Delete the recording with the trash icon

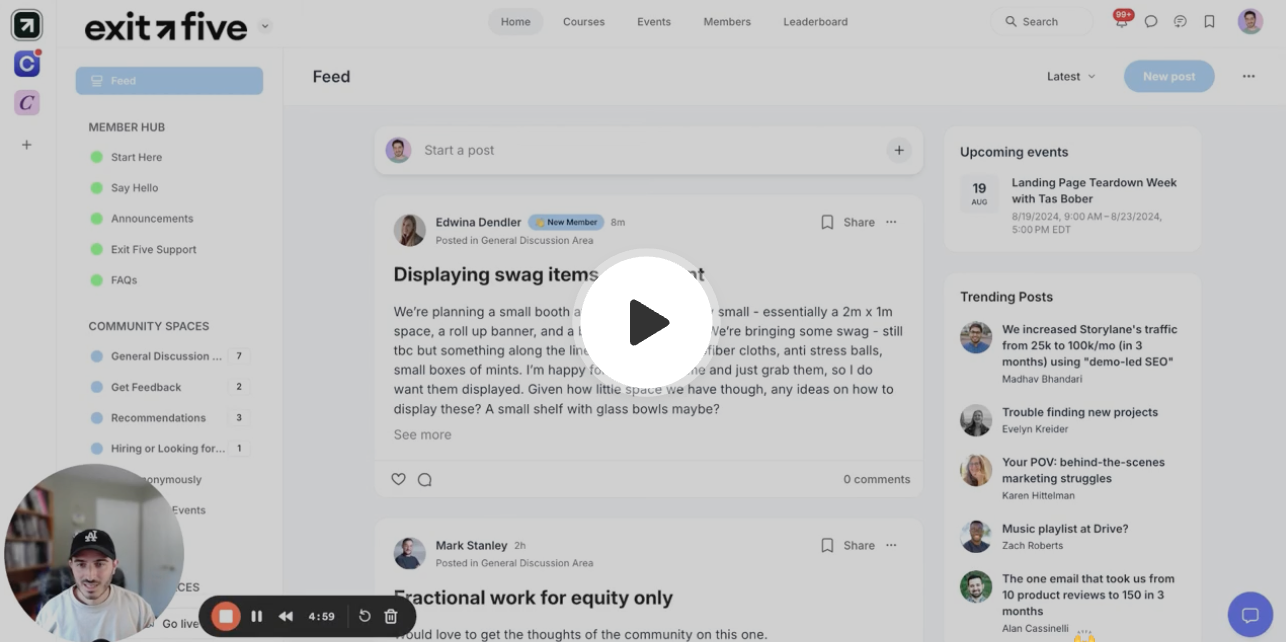pyautogui.click(x=391, y=616)
